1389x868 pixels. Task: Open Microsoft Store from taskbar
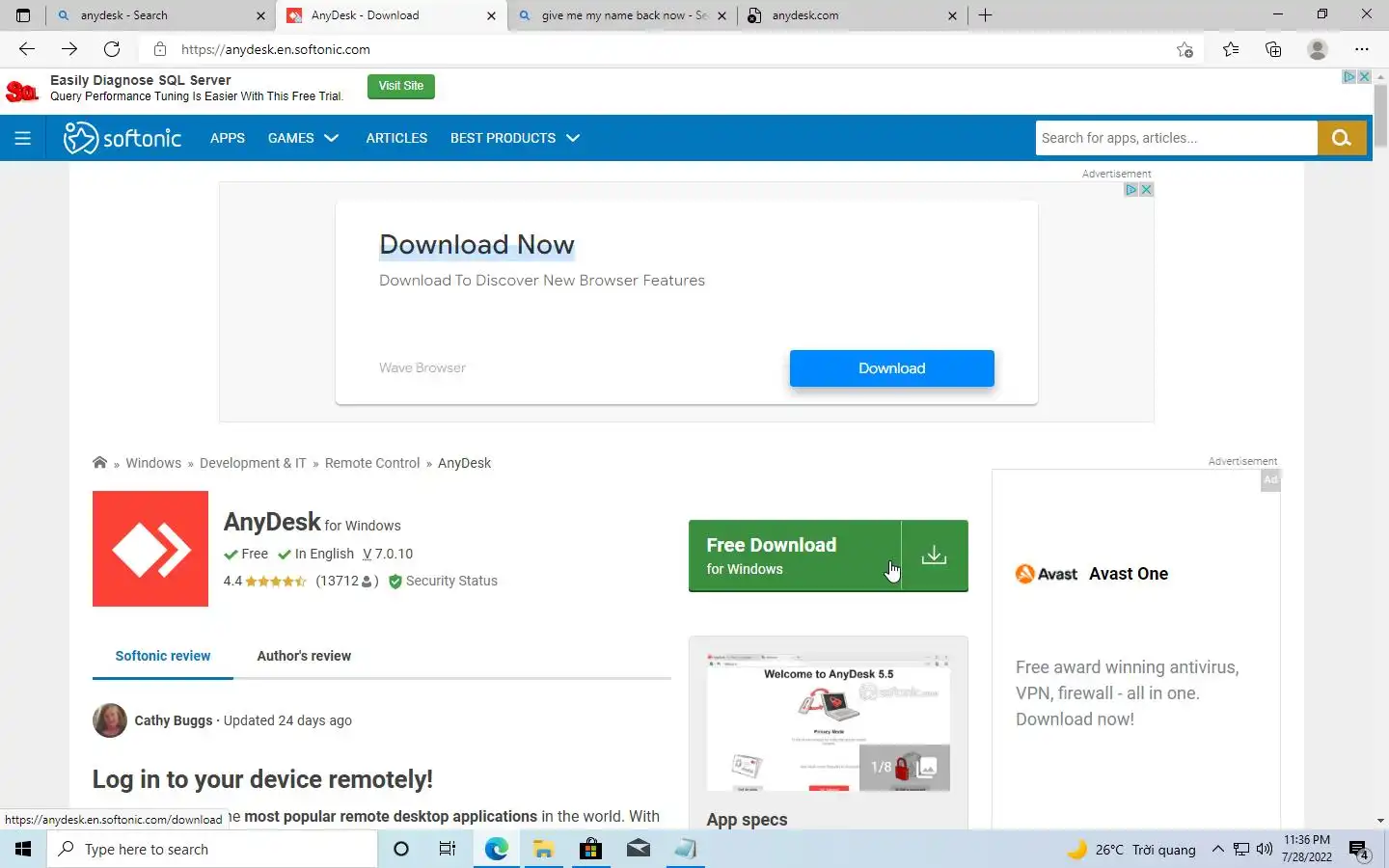(x=590, y=849)
